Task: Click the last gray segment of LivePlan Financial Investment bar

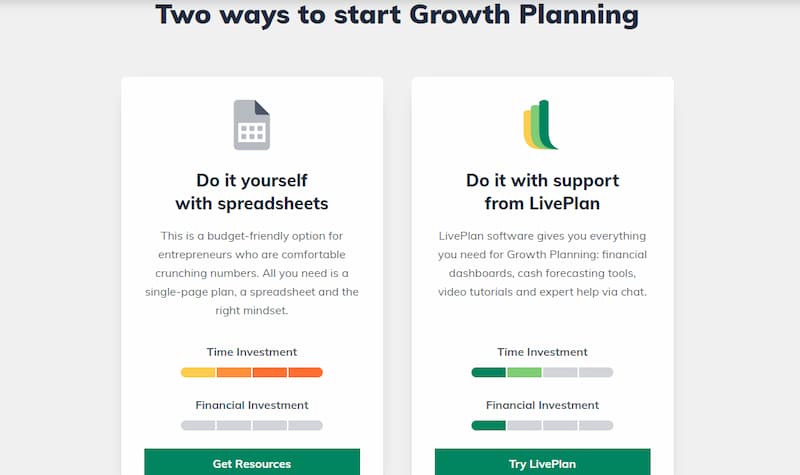Action: pos(596,426)
